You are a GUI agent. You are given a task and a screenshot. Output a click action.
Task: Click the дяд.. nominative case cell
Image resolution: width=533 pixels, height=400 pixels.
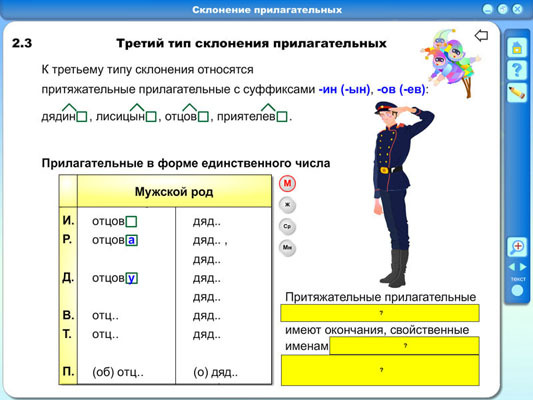(x=207, y=222)
